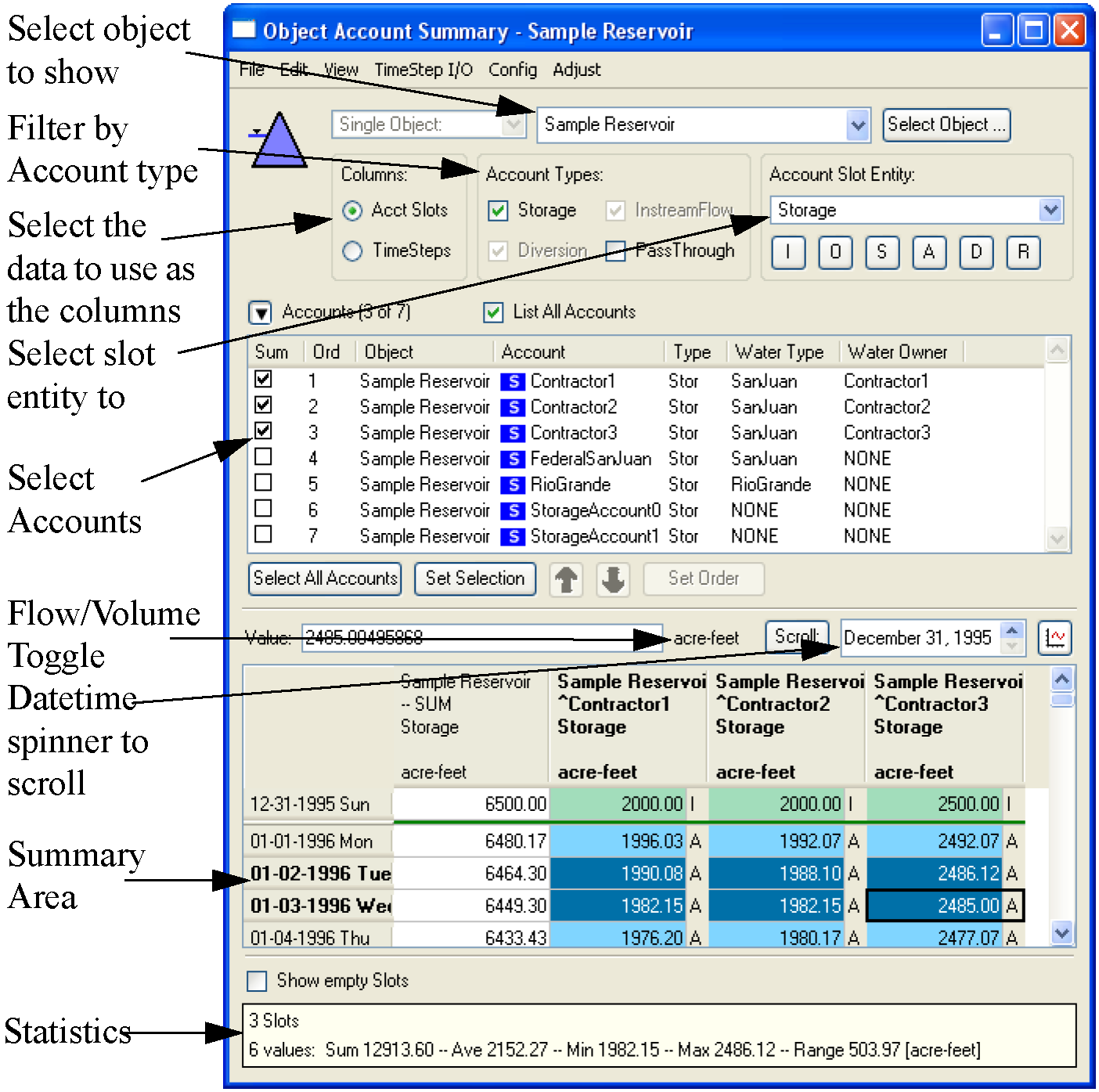Check the Sum box for RioGrande account
Screen dimensions: 1099x1092
tap(264, 482)
